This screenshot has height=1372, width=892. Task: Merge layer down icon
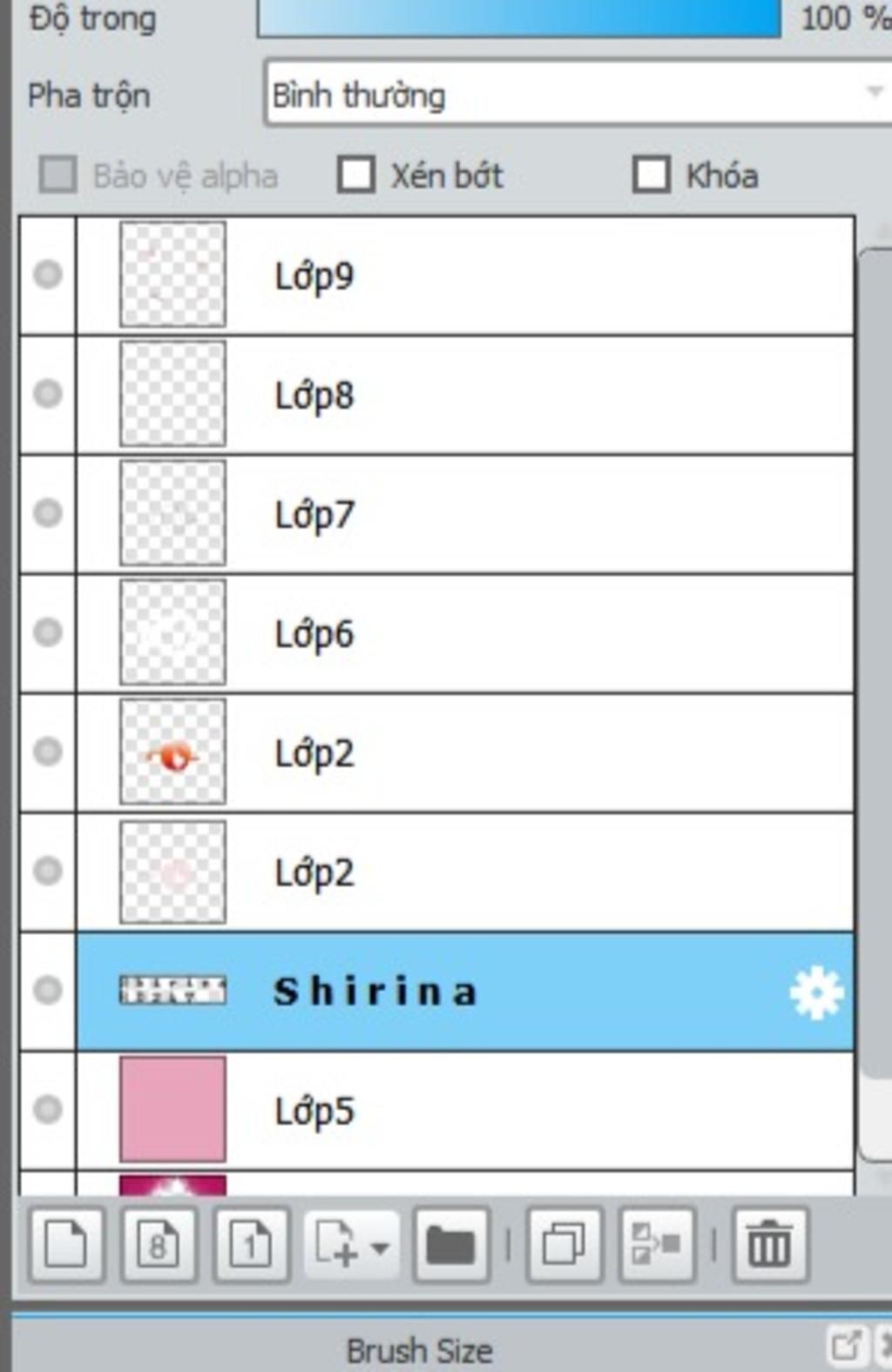(657, 1244)
